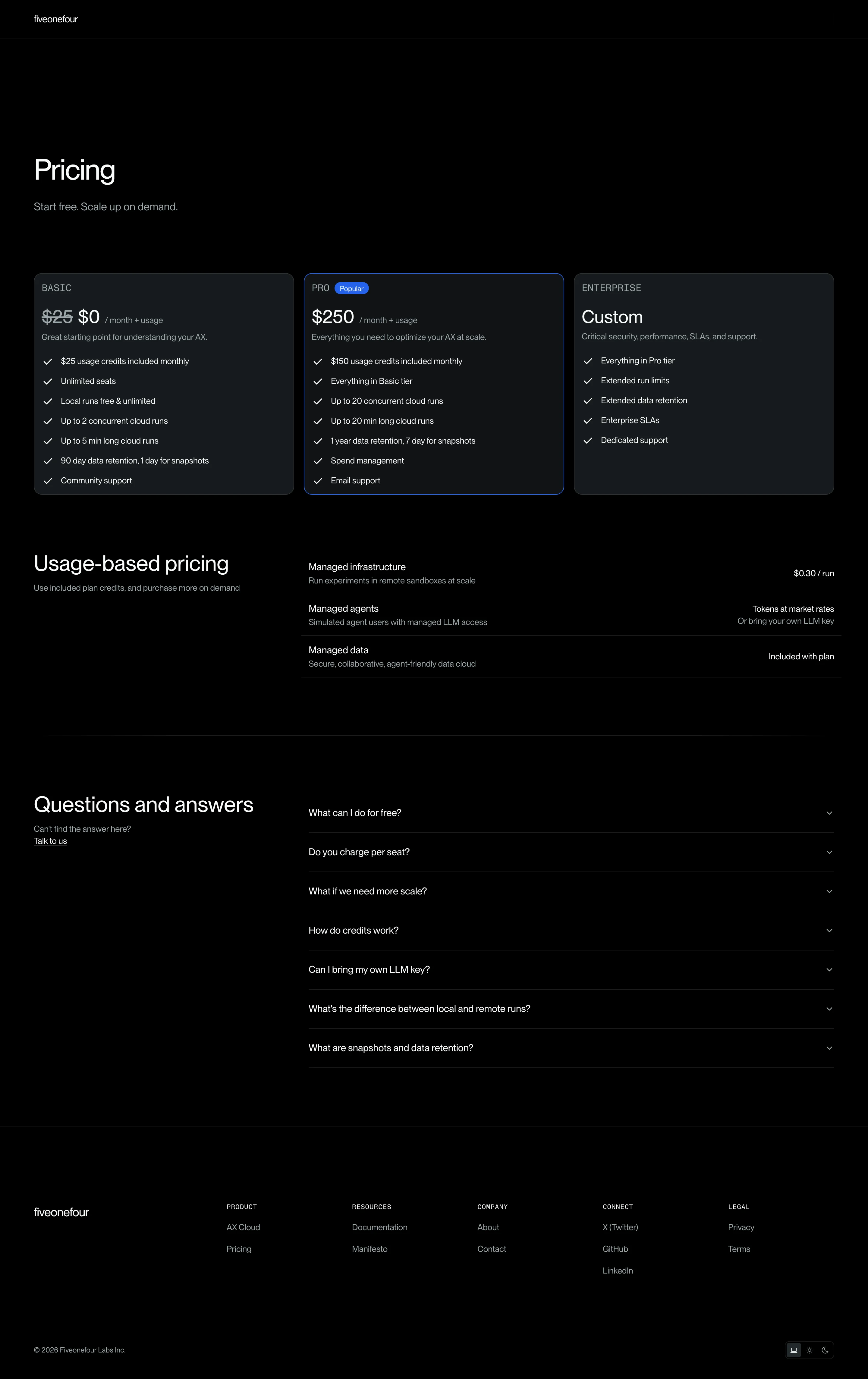Switch to the system theme laptop icon
Image resolution: width=868 pixels, height=1379 pixels.
pyautogui.click(x=794, y=1350)
